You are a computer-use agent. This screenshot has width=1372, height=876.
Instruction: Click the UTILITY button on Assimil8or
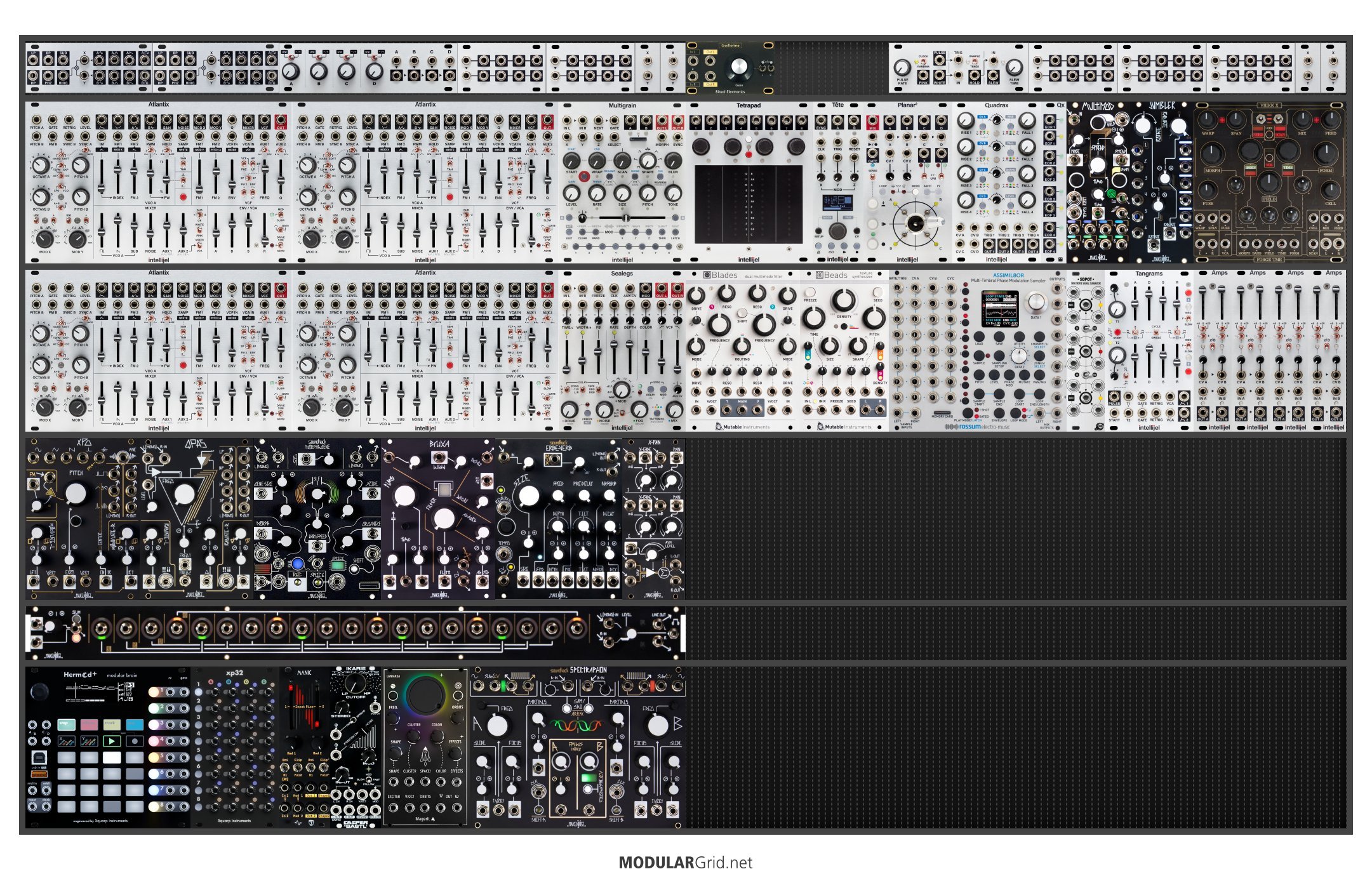(1020, 337)
